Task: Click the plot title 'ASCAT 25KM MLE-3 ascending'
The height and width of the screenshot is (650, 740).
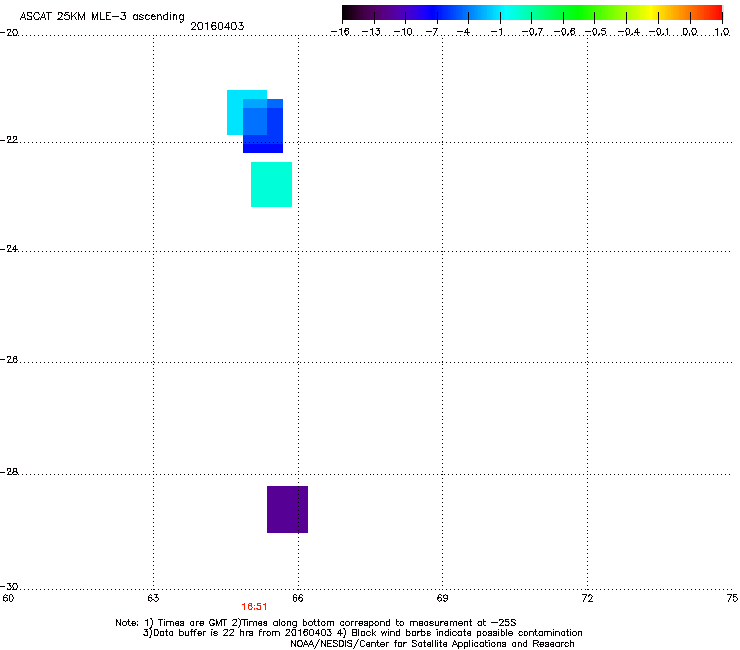Action: point(102,17)
